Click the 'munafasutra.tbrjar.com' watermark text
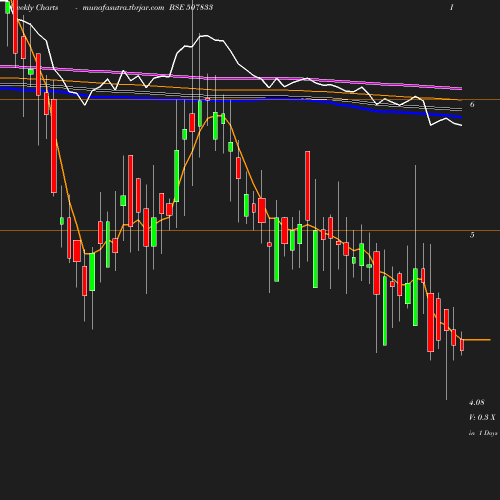 [123, 8]
